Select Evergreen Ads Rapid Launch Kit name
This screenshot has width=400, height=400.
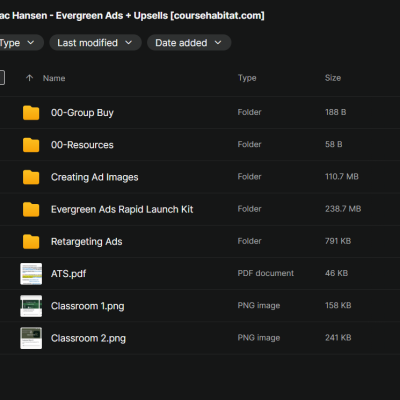point(122,209)
